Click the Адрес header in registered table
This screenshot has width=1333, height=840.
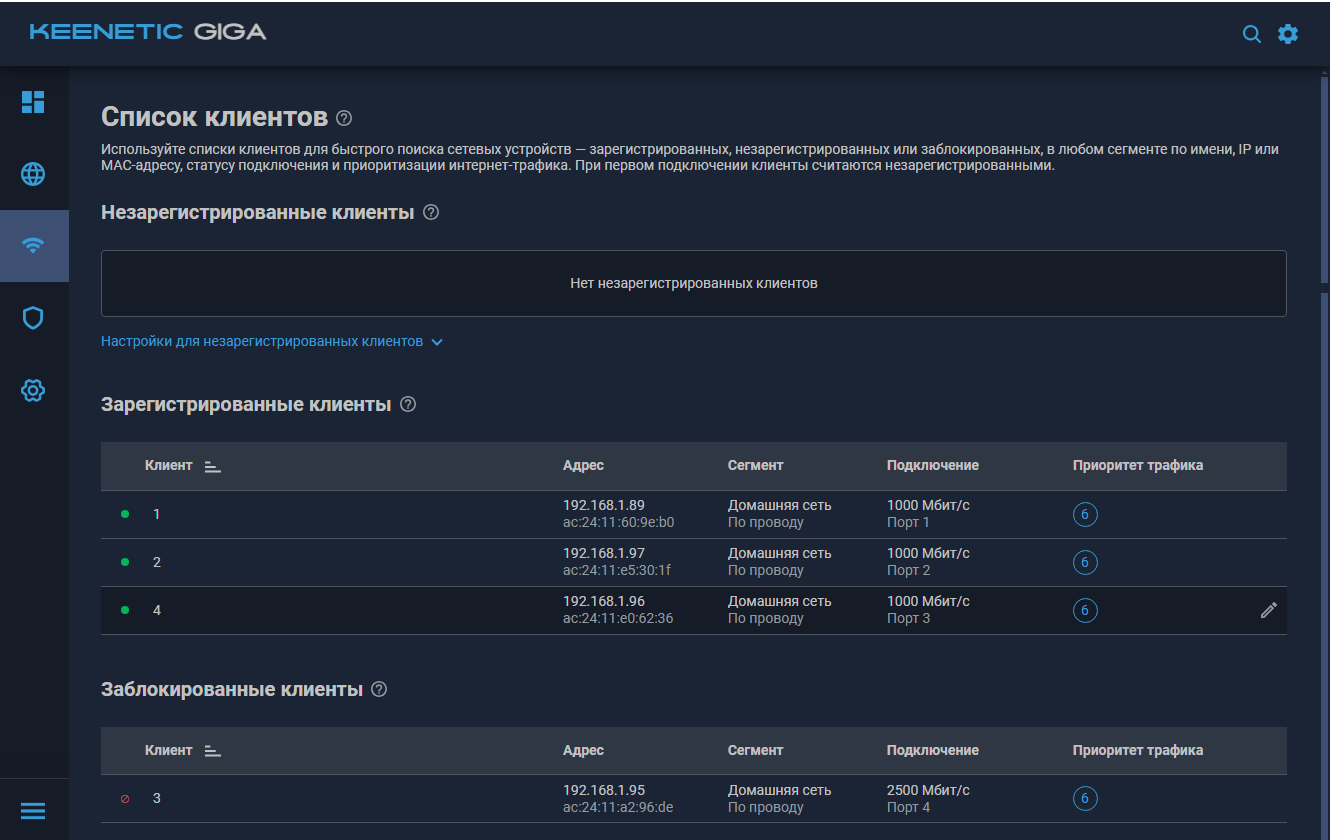click(x=583, y=465)
